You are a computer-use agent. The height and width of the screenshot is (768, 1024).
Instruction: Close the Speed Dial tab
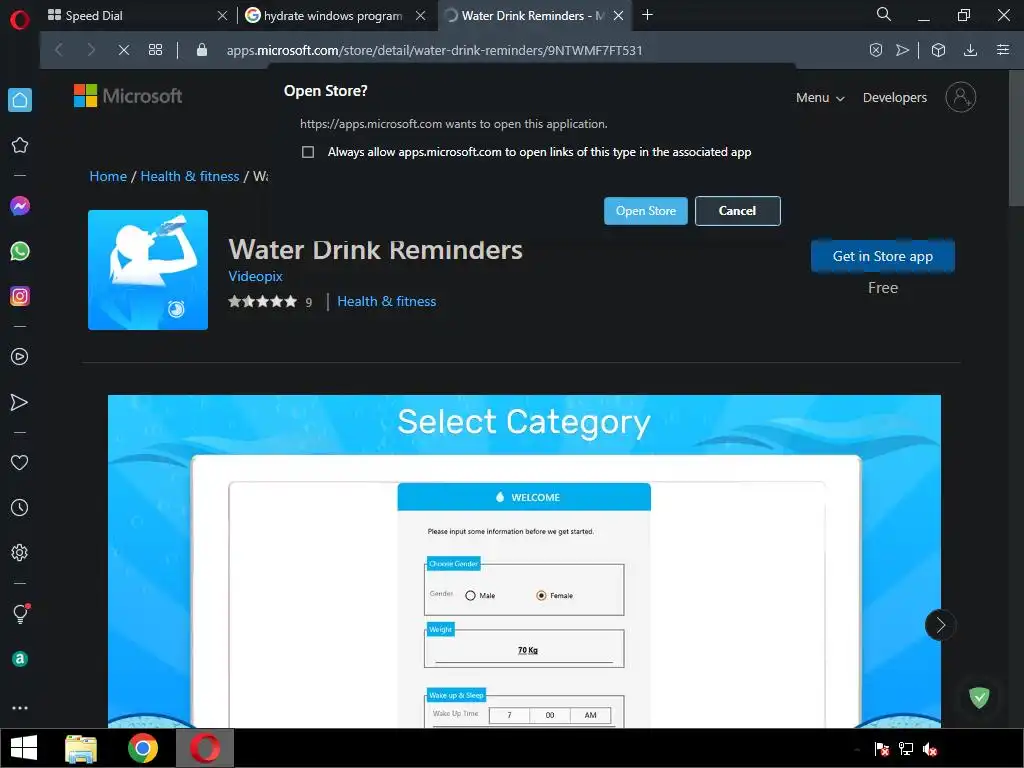click(x=222, y=15)
